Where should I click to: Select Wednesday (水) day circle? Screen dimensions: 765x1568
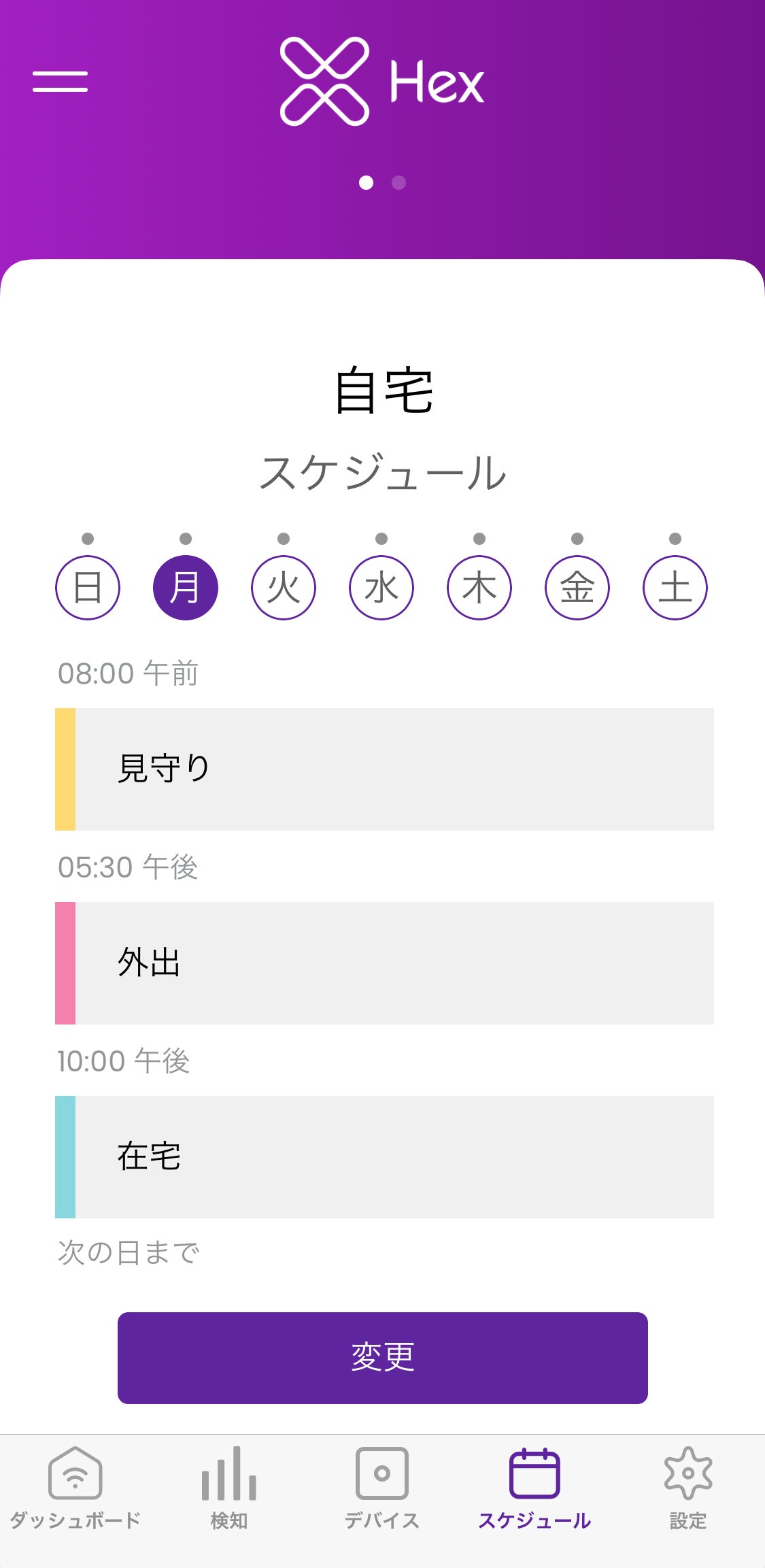(381, 588)
